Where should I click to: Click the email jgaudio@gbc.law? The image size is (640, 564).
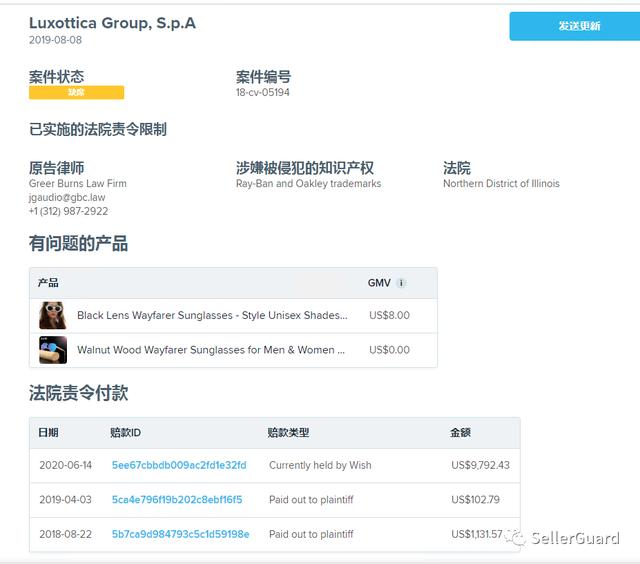click(67, 198)
